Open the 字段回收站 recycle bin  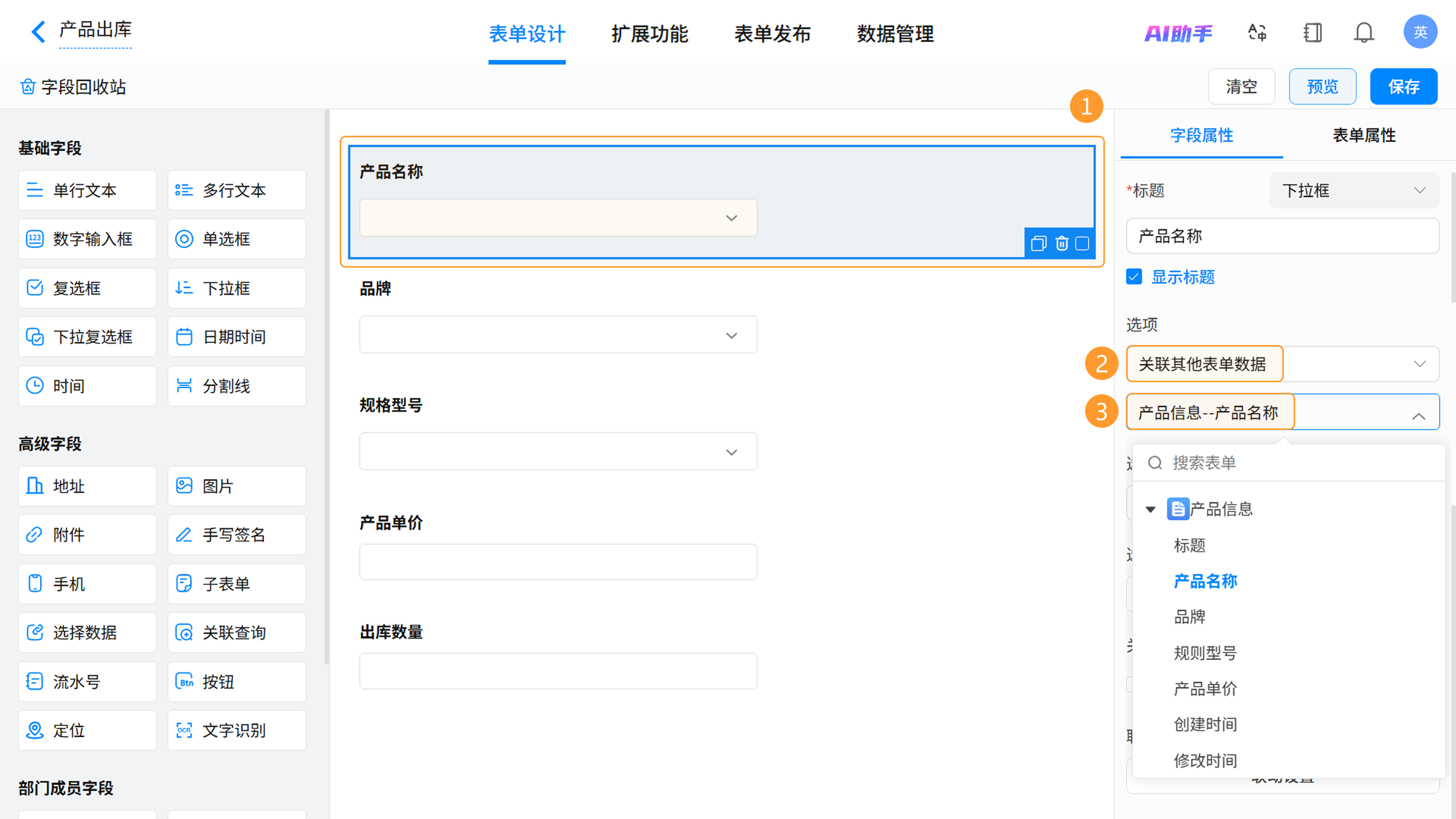click(74, 87)
